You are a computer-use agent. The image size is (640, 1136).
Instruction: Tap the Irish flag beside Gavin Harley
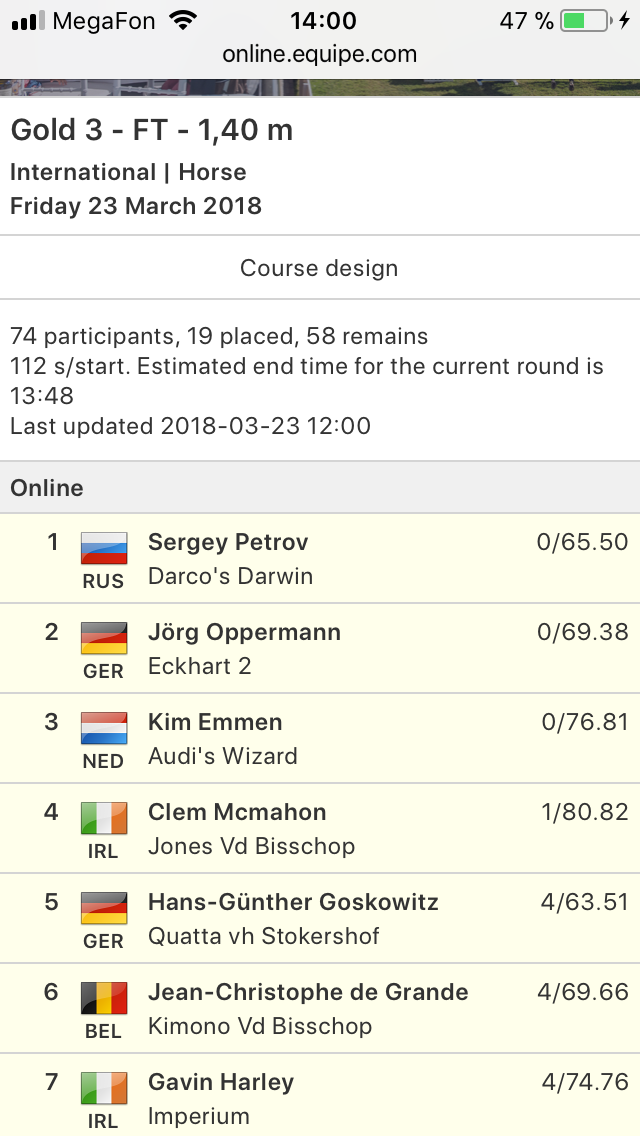coord(104,1088)
